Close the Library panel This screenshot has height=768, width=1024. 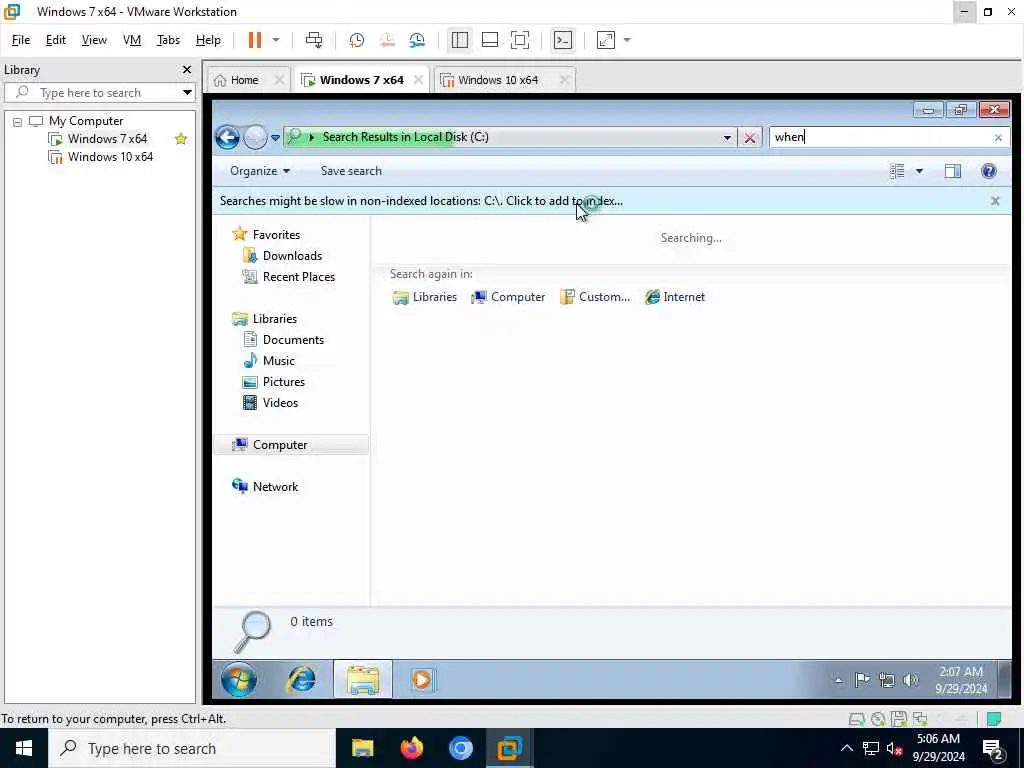point(187,69)
